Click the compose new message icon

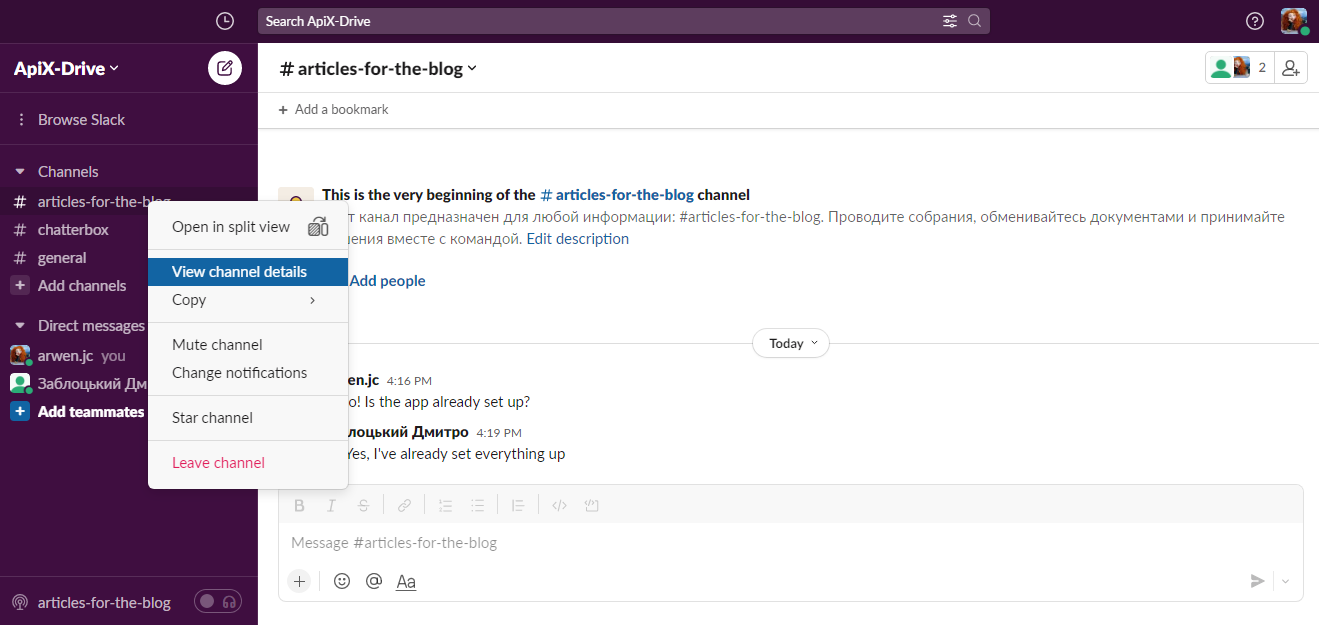point(225,68)
